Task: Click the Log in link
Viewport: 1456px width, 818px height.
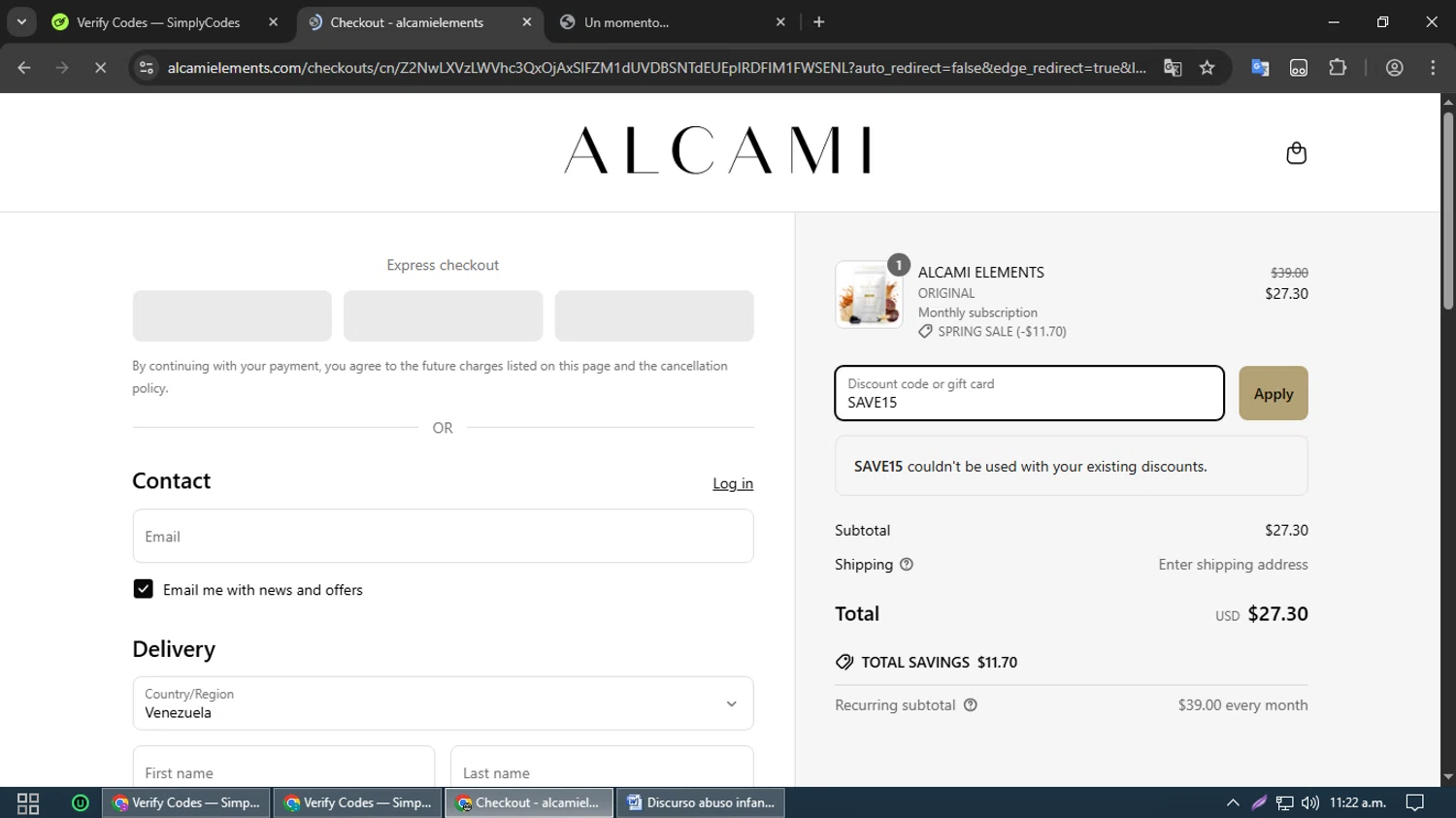Action: coord(733,483)
